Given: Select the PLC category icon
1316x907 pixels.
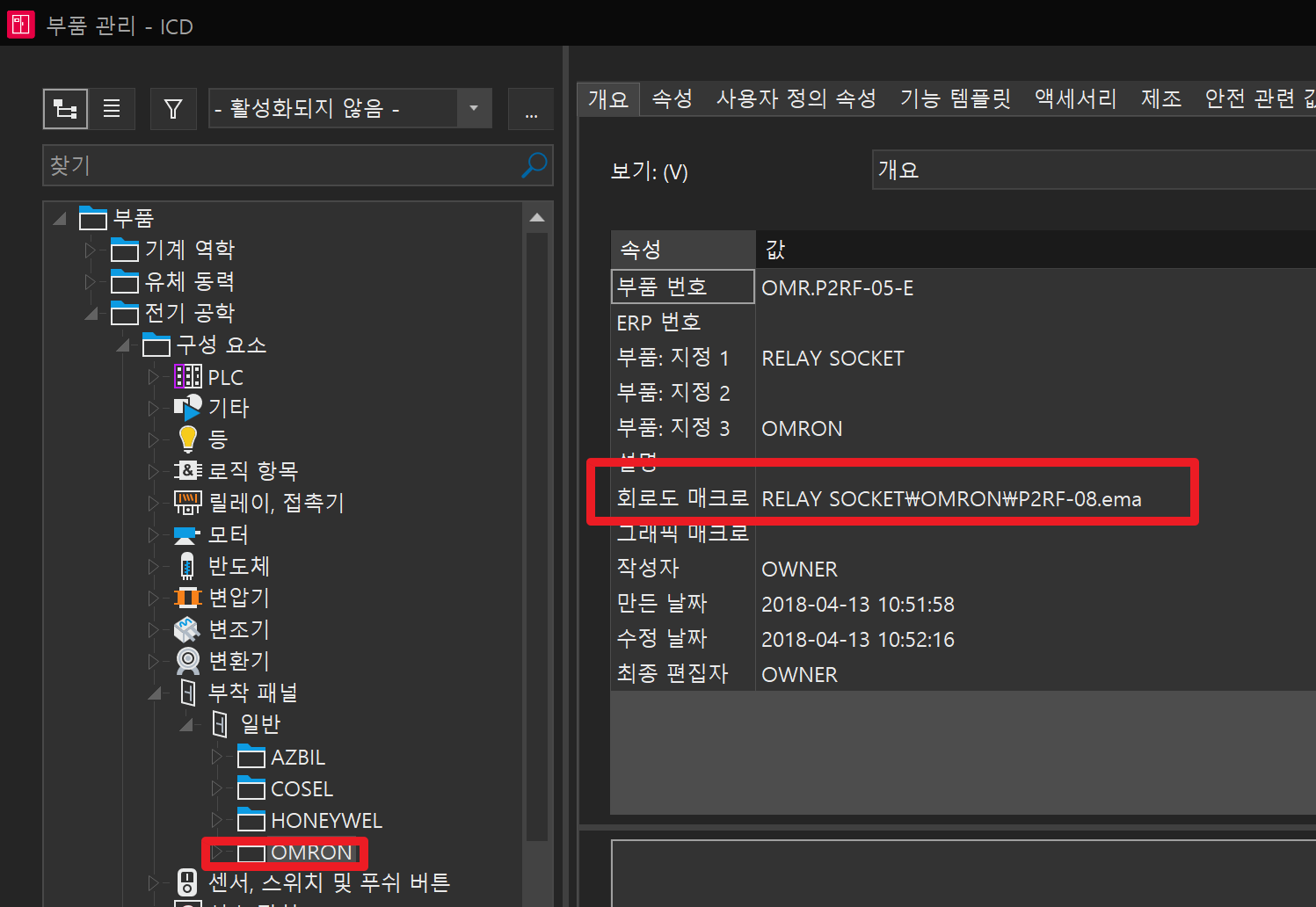Looking at the screenshot, I should point(187,376).
